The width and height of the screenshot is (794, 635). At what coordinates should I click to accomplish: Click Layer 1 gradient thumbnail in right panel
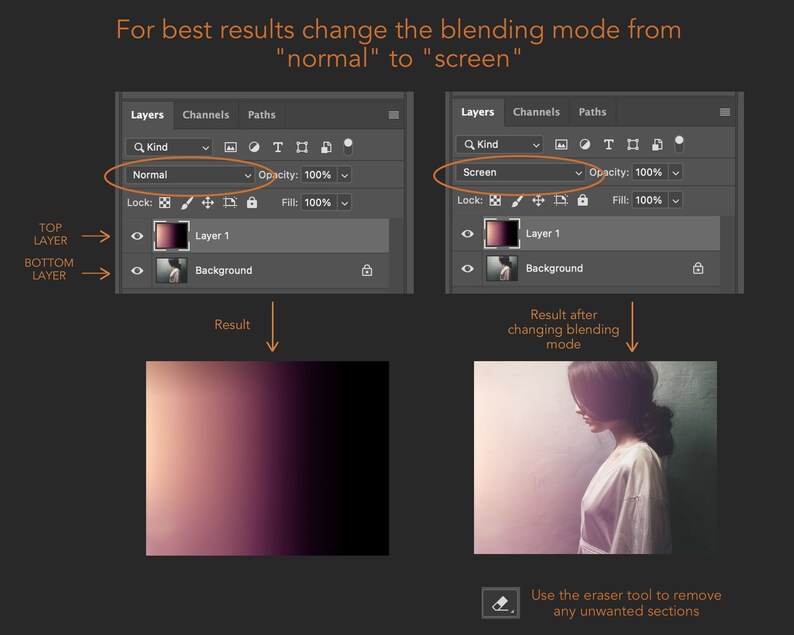pyautogui.click(x=502, y=233)
